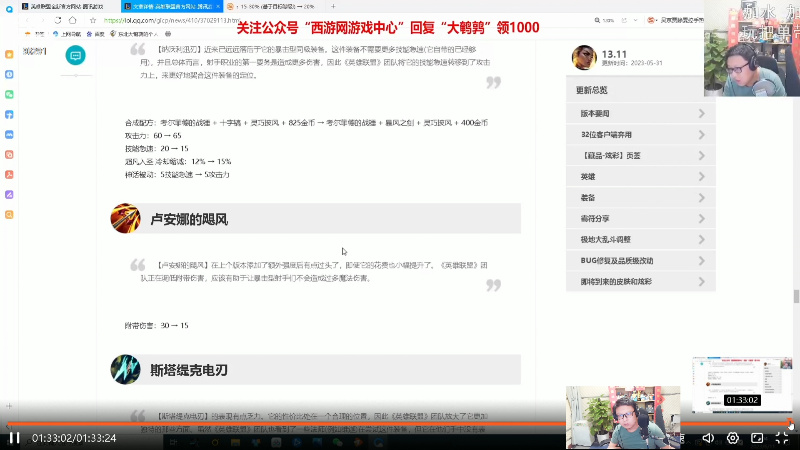Click the 13.11 champion avatar portrait

pos(584,57)
